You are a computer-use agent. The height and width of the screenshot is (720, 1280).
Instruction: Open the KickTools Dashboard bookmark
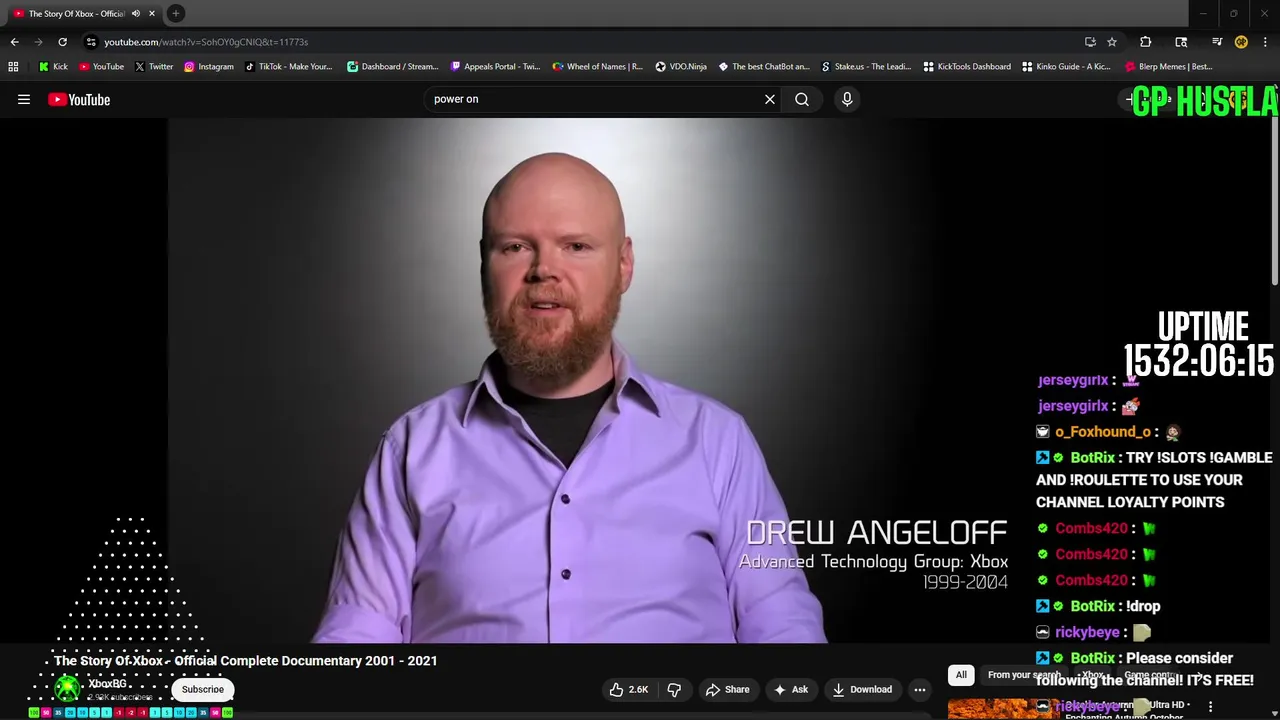[966, 67]
